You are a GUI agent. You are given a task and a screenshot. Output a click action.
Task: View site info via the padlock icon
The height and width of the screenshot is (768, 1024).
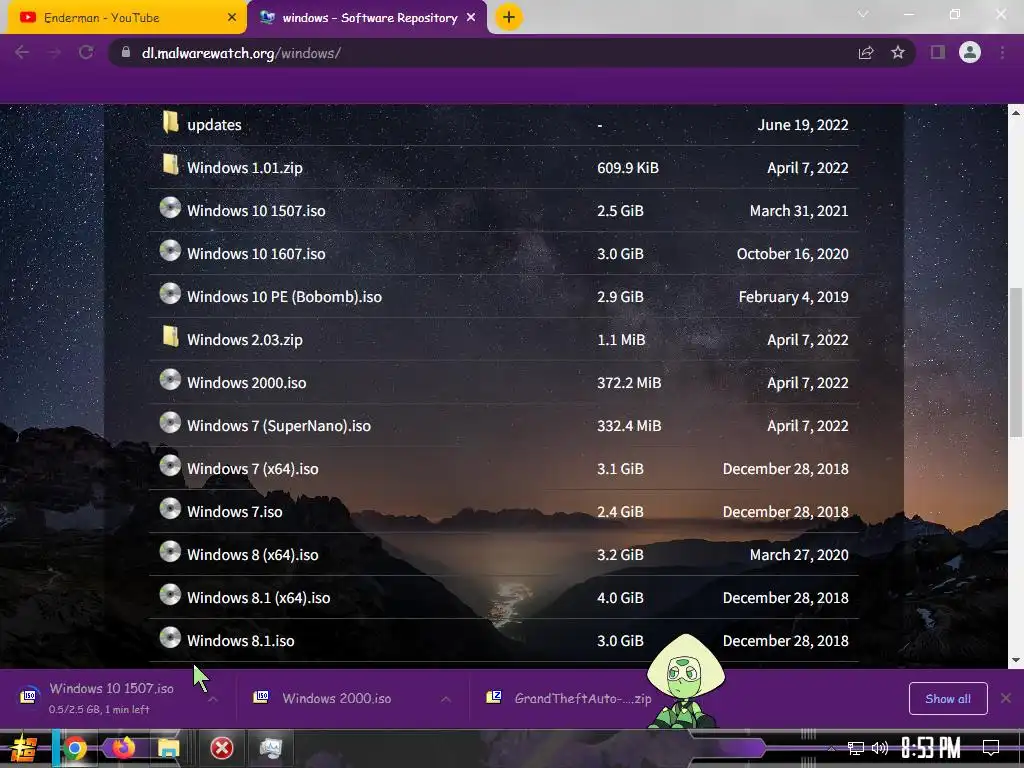125,52
